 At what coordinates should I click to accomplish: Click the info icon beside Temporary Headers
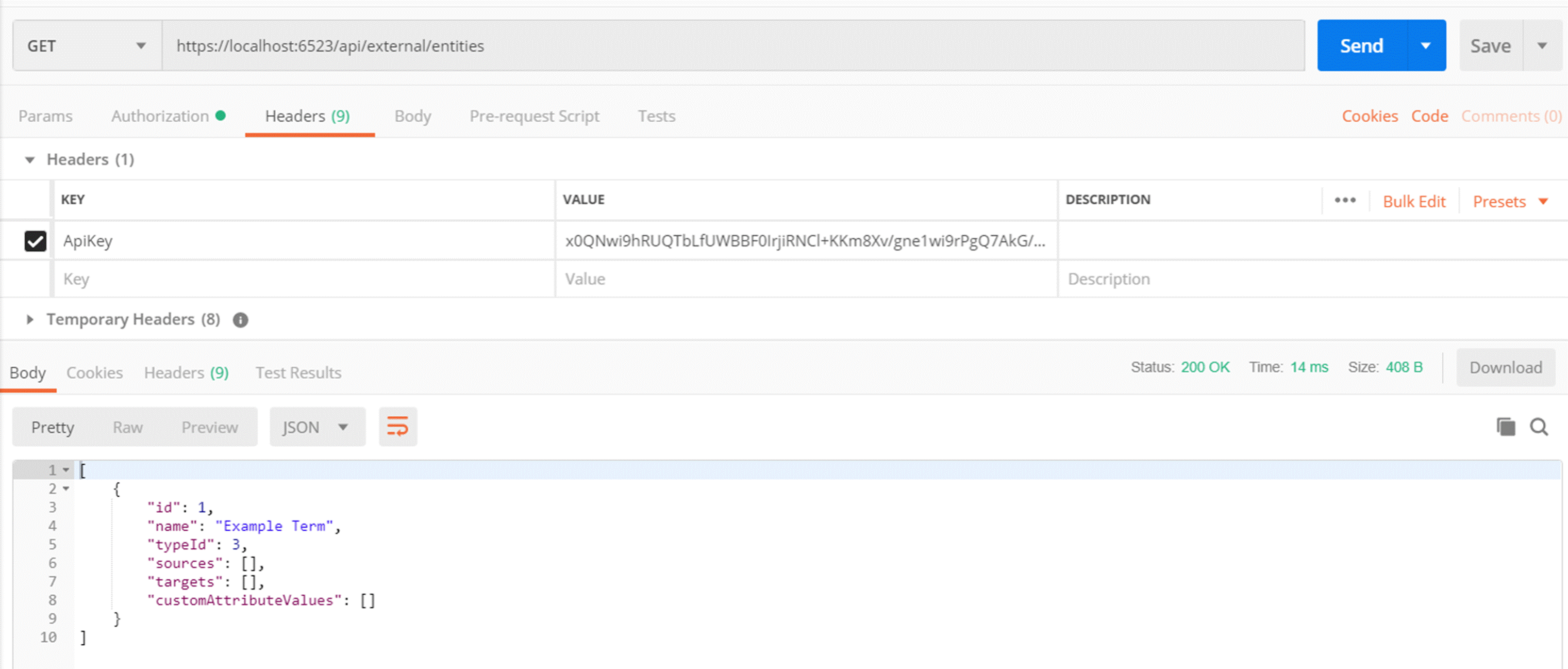pyautogui.click(x=240, y=320)
